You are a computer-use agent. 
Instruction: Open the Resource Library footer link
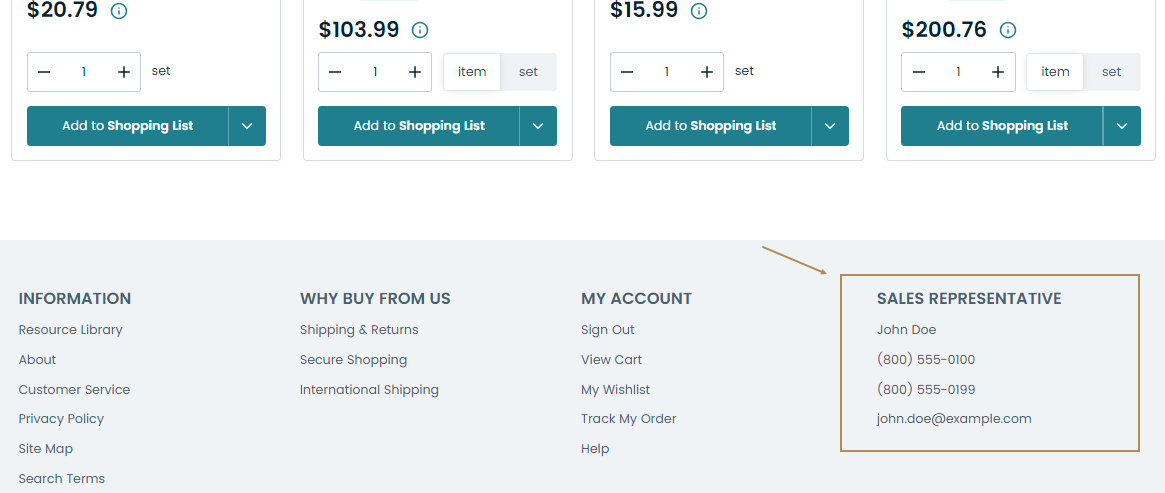(x=70, y=330)
